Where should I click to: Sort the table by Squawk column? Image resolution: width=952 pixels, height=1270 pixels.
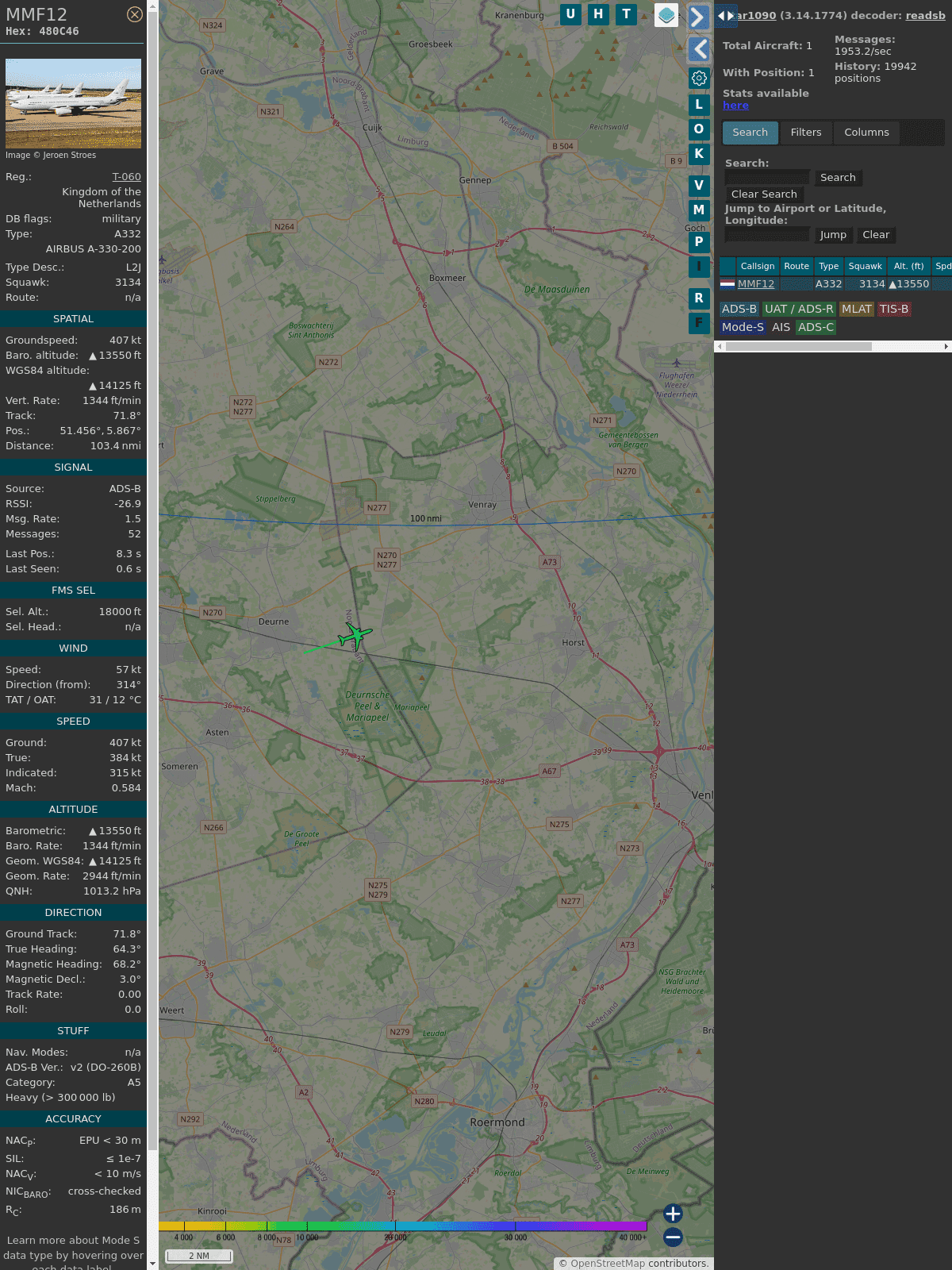coord(865,267)
